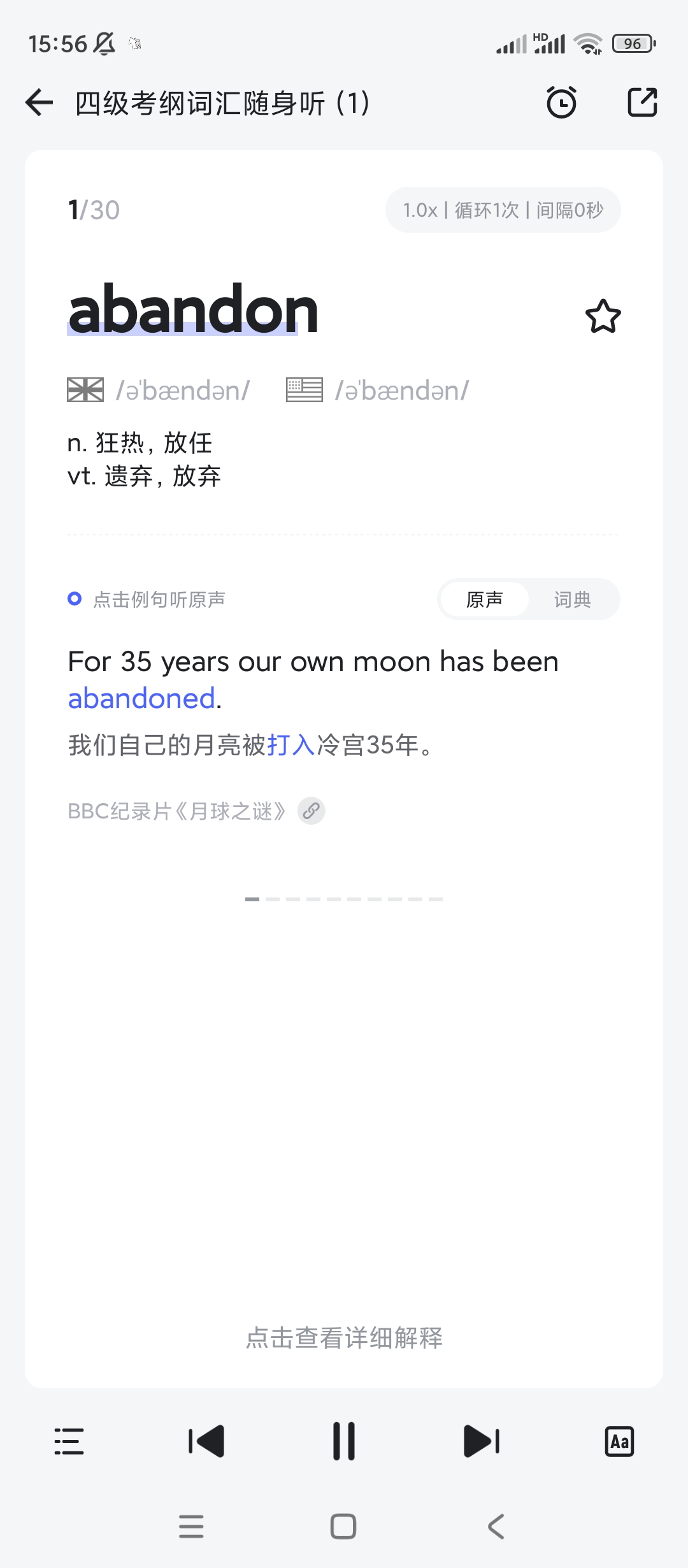Star the word abandon as favorite
Screen dimensions: 688x1568
[603, 316]
